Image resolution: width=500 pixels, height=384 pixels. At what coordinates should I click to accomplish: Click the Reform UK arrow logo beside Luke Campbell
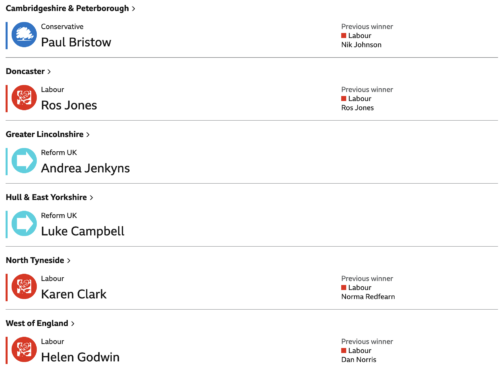24,224
